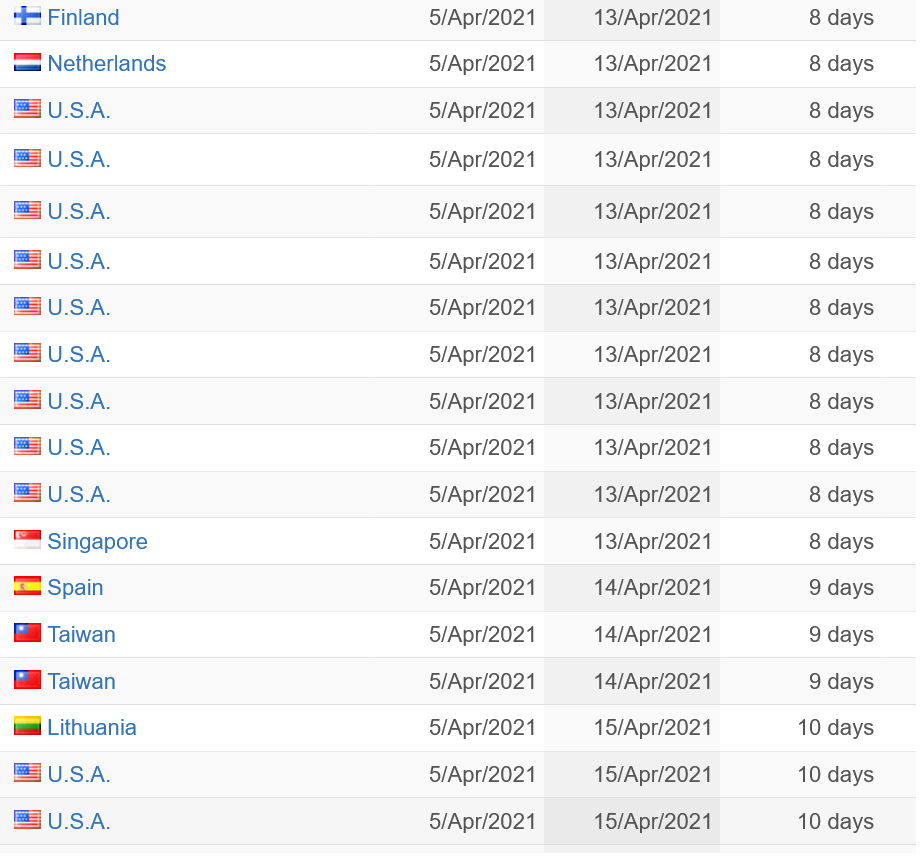Click the first U.S.A. flag icon
Screen dimensions: 924x860
[27, 109]
